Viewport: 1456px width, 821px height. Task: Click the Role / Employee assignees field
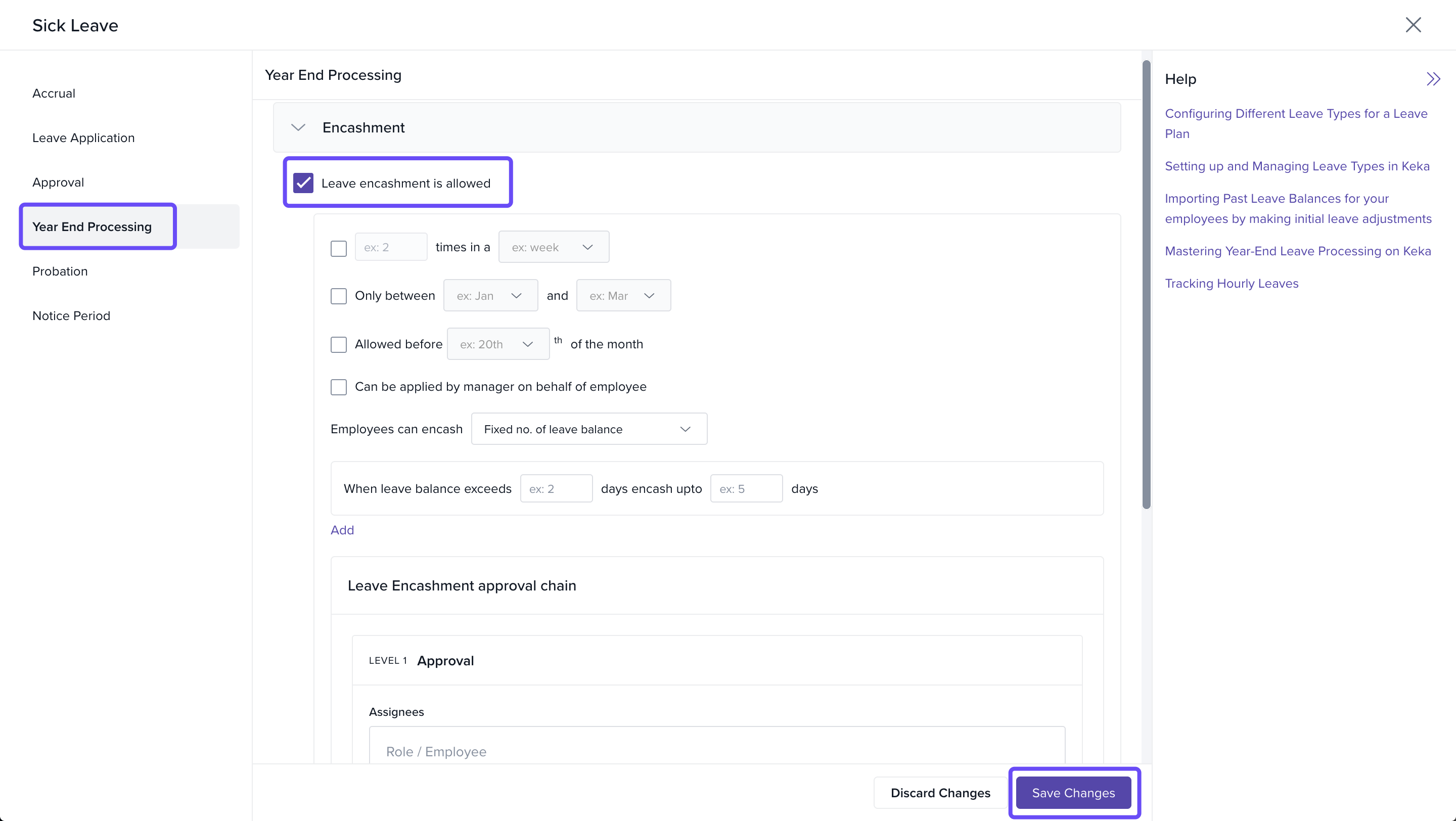tap(716, 751)
